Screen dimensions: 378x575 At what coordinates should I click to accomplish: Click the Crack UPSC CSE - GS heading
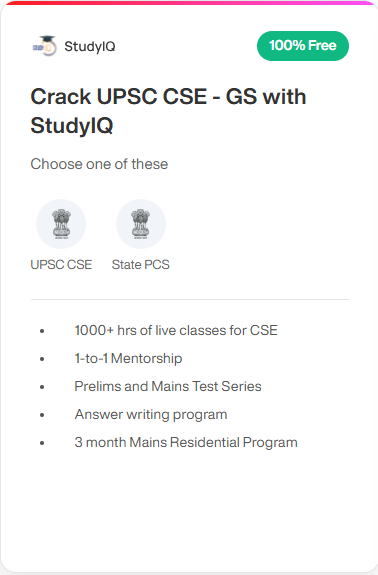[x=168, y=111]
